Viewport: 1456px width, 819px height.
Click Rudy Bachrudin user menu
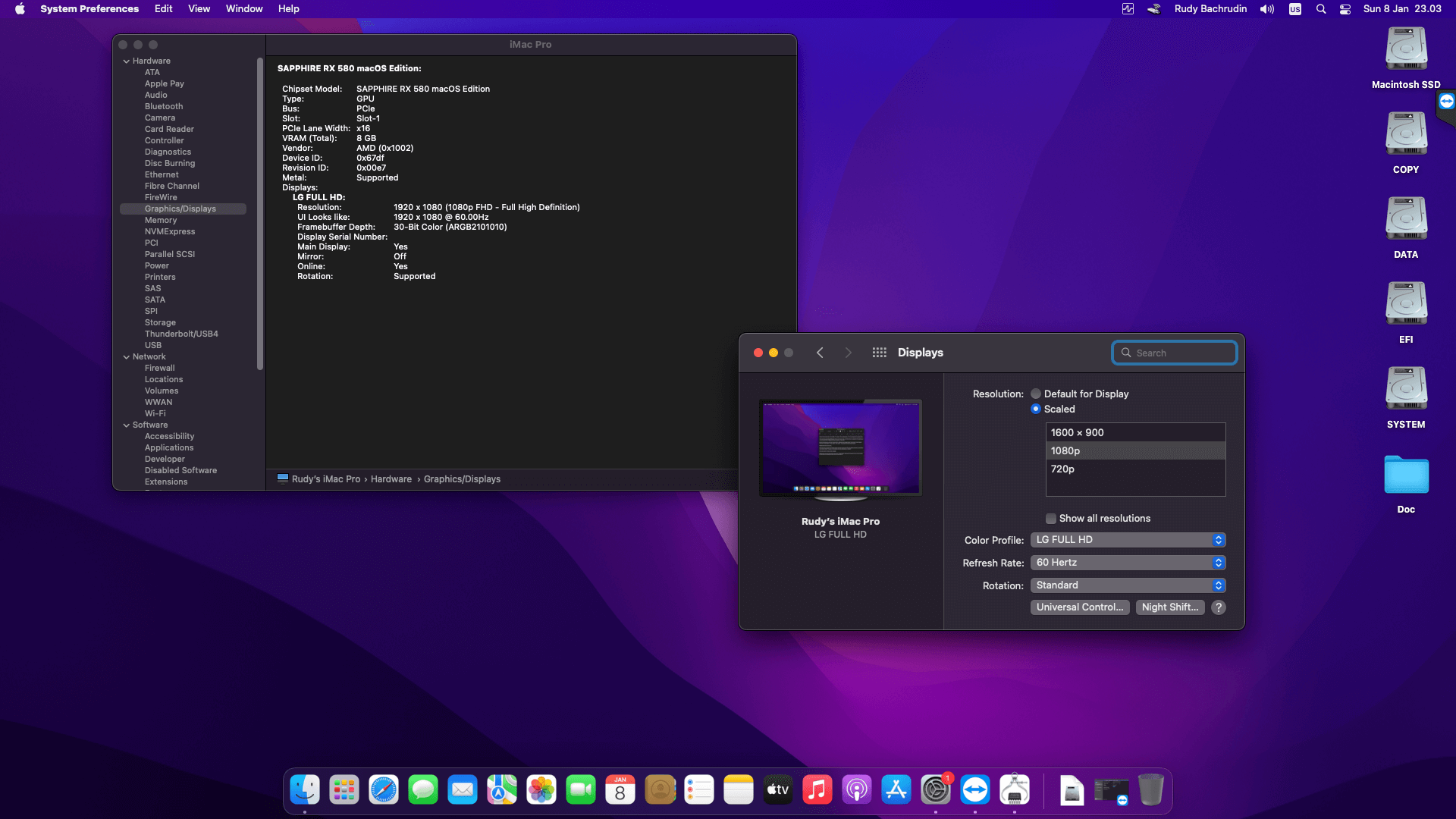pos(1210,9)
